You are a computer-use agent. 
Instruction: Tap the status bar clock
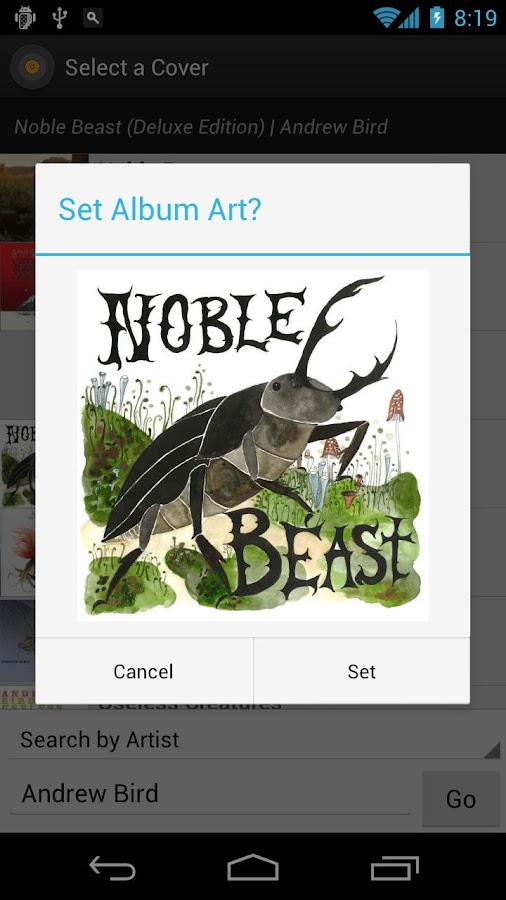click(475, 18)
